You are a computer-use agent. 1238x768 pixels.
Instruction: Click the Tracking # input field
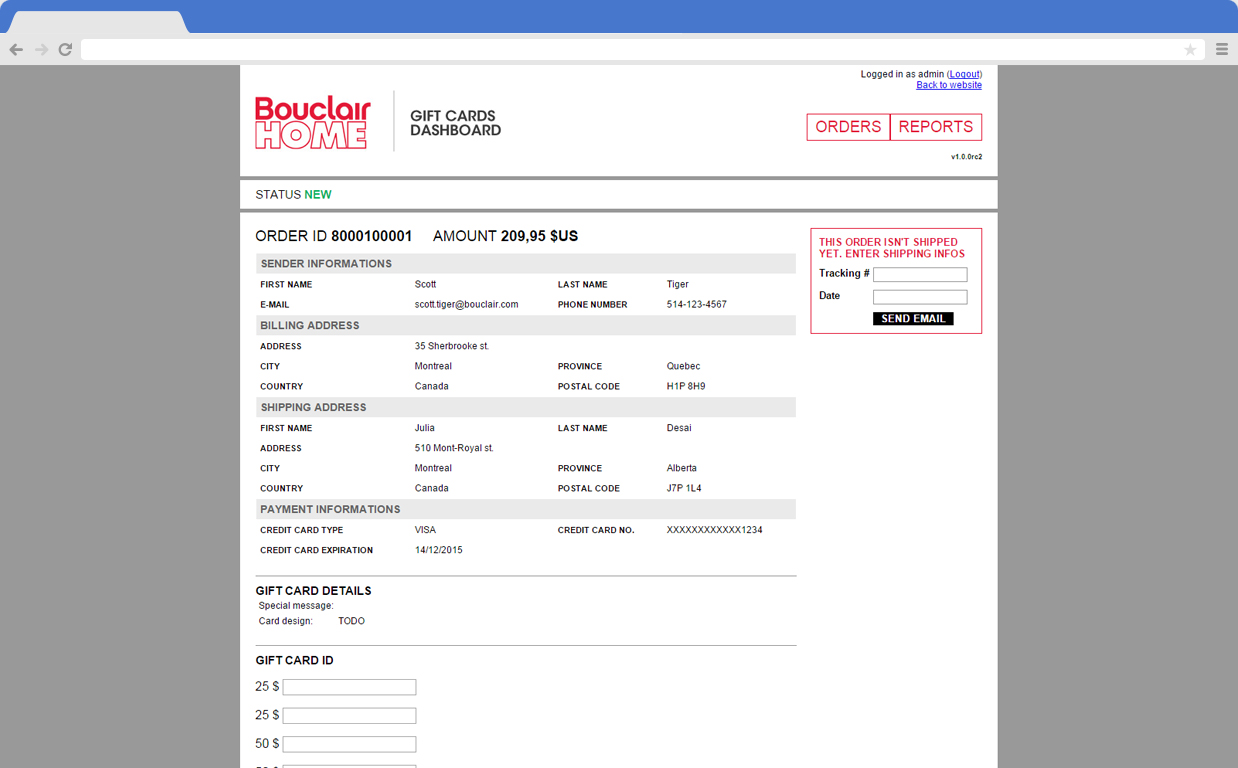(920, 273)
